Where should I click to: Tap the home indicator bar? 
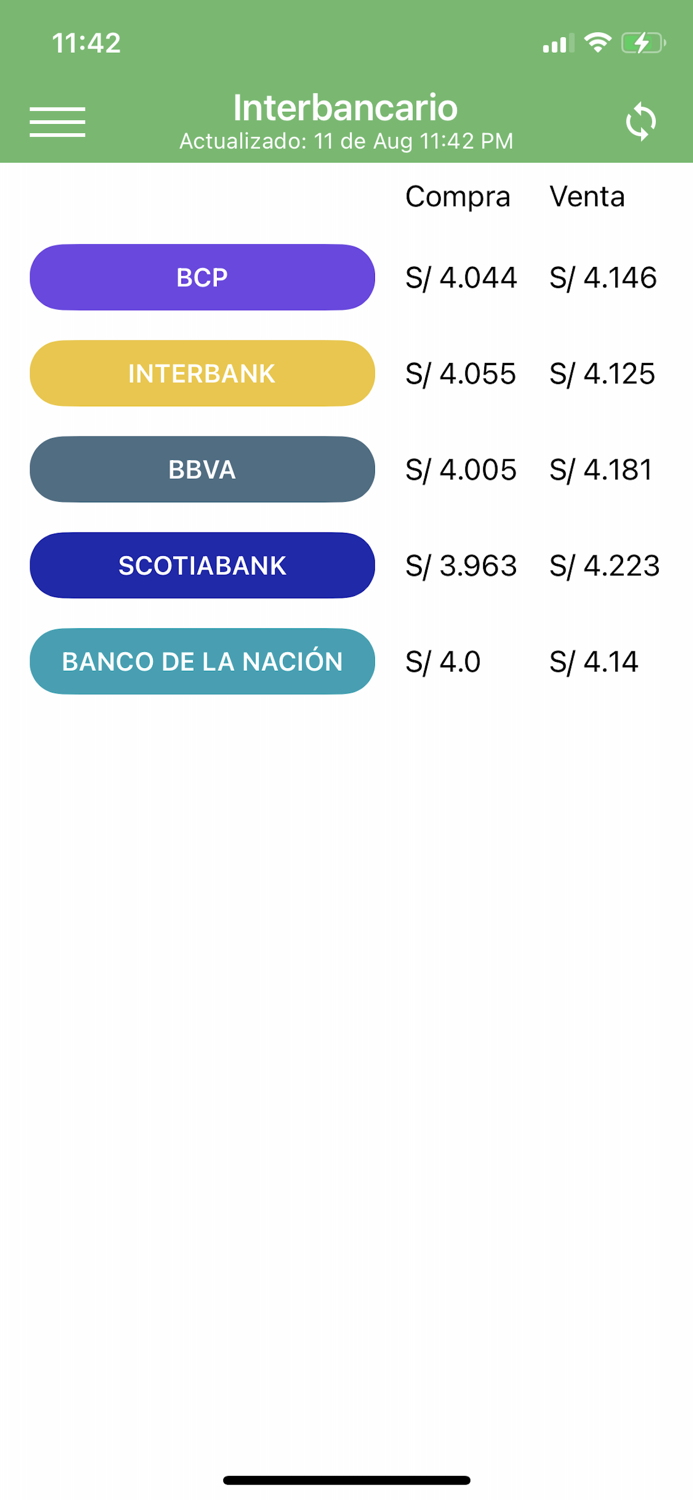346,1478
